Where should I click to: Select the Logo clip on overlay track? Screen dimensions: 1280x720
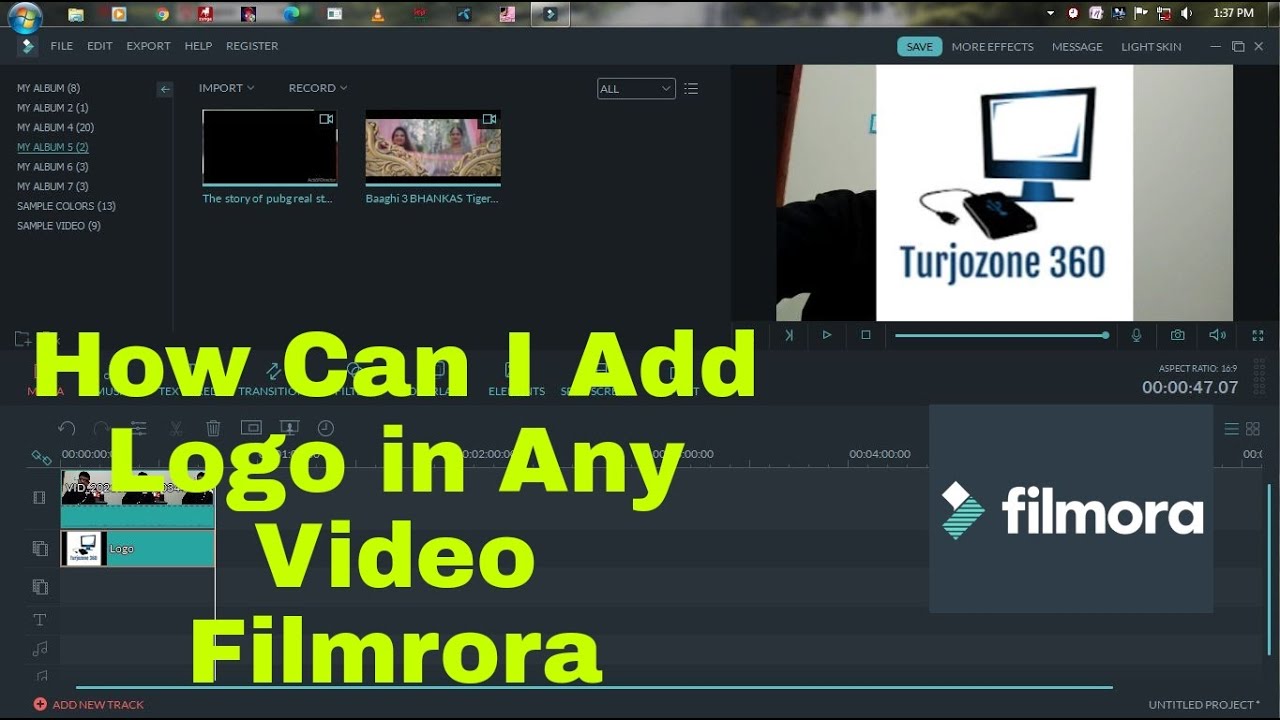138,548
